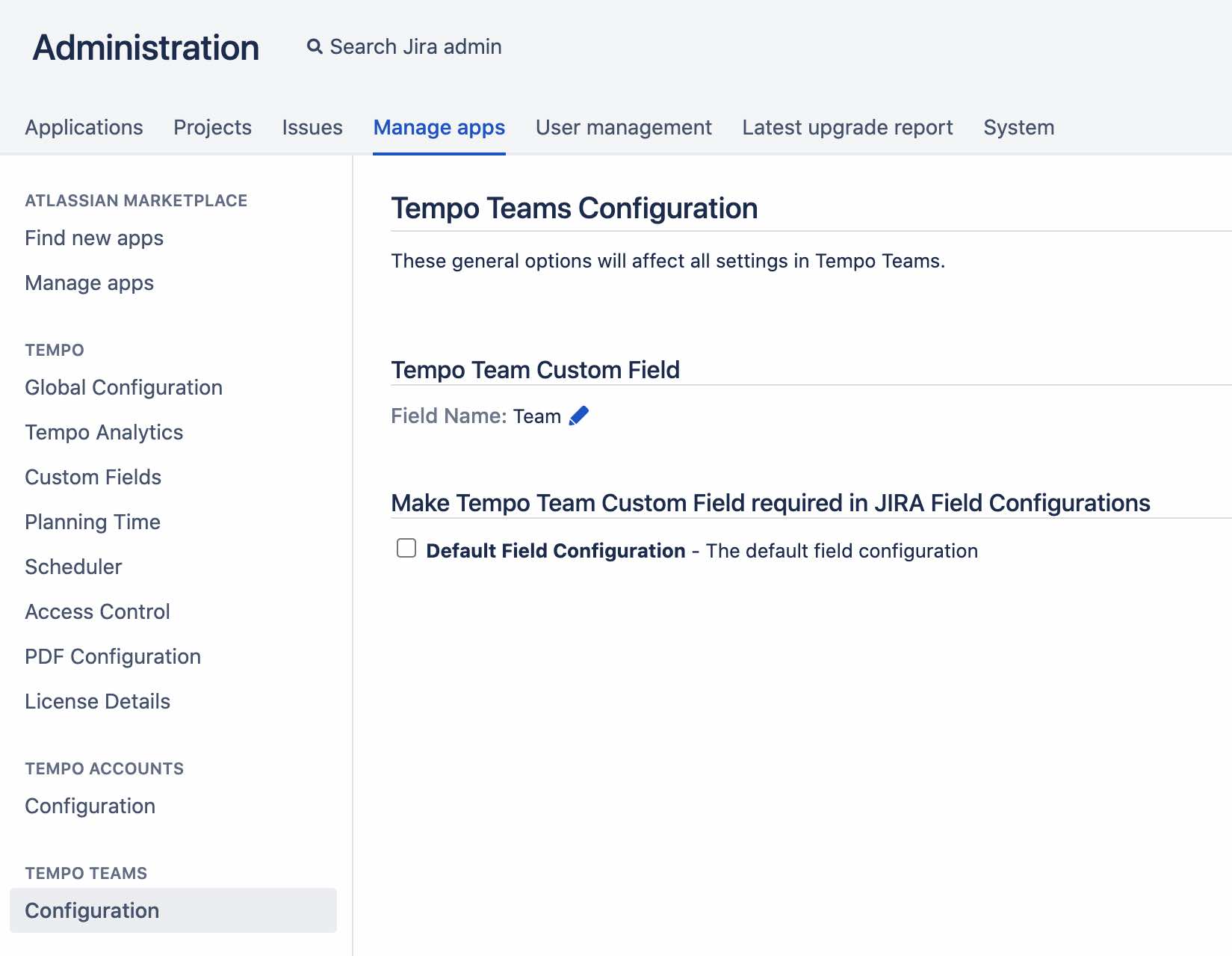Click Manage apps in the sidebar
This screenshot has height=956, width=1232.
pyautogui.click(x=89, y=283)
